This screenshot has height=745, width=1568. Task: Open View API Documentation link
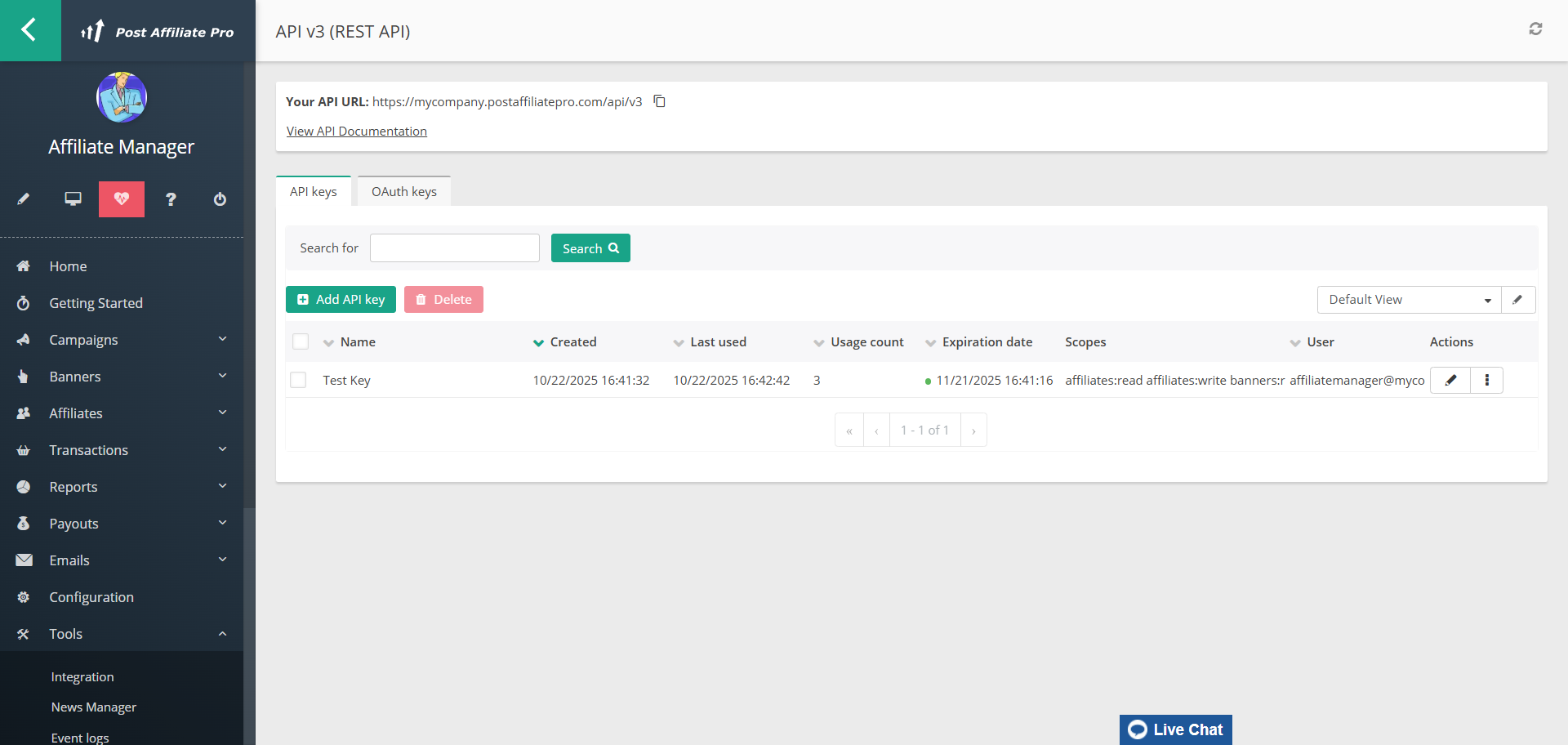pos(356,132)
